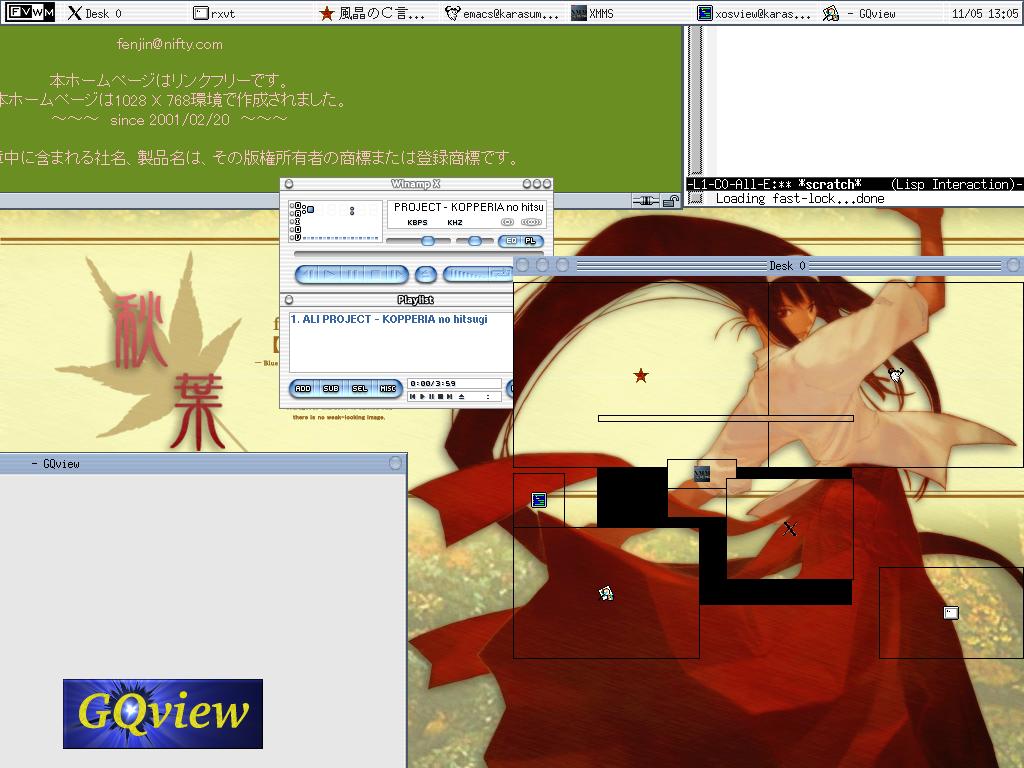Click the taskbar clock 11/05 13:05
The height and width of the screenshot is (768, 1024).
click(x=985, y=13)
